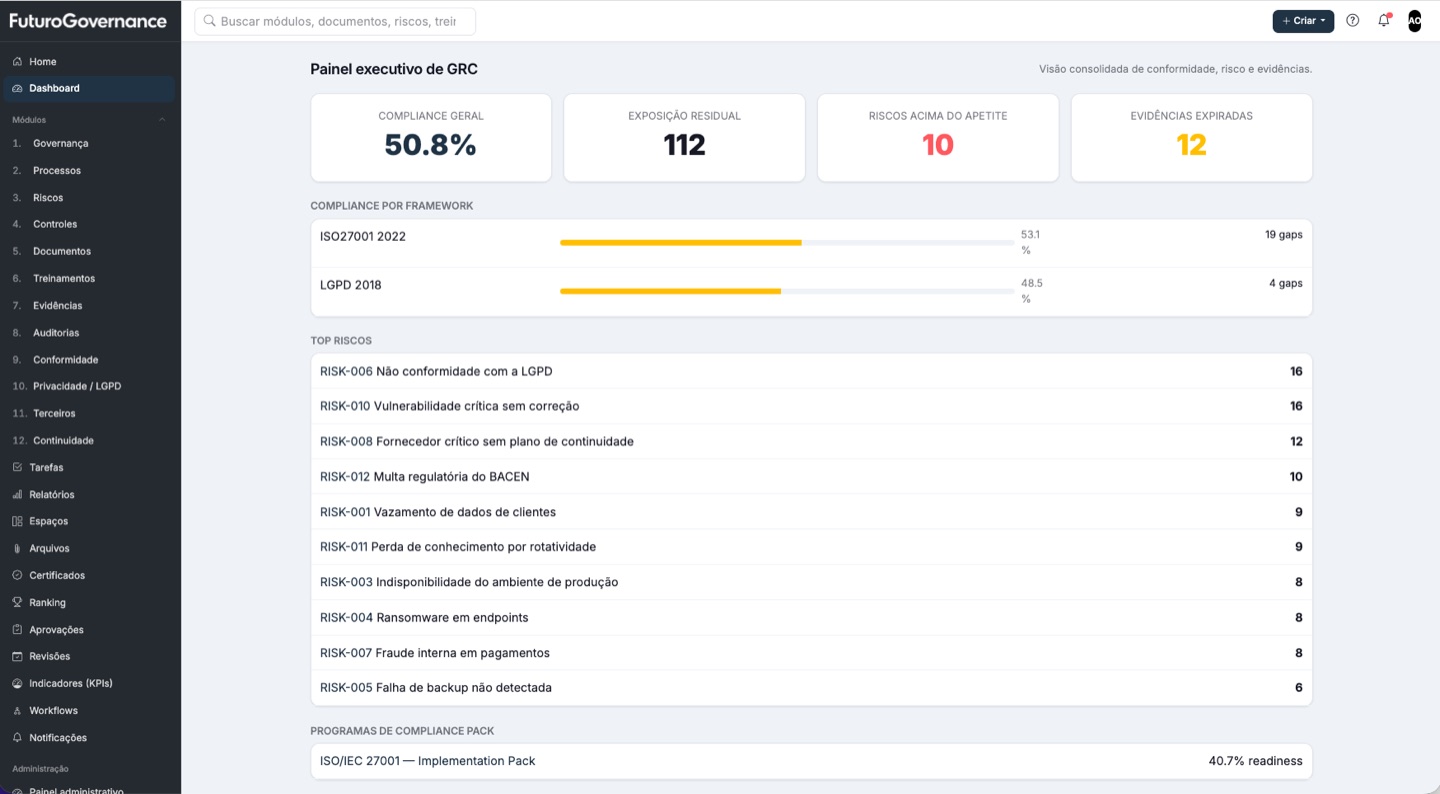The image size is (1440, 794).
Task: Click the Revisões calendar icon
Action: pyautogui.click(x=17, y=657)
